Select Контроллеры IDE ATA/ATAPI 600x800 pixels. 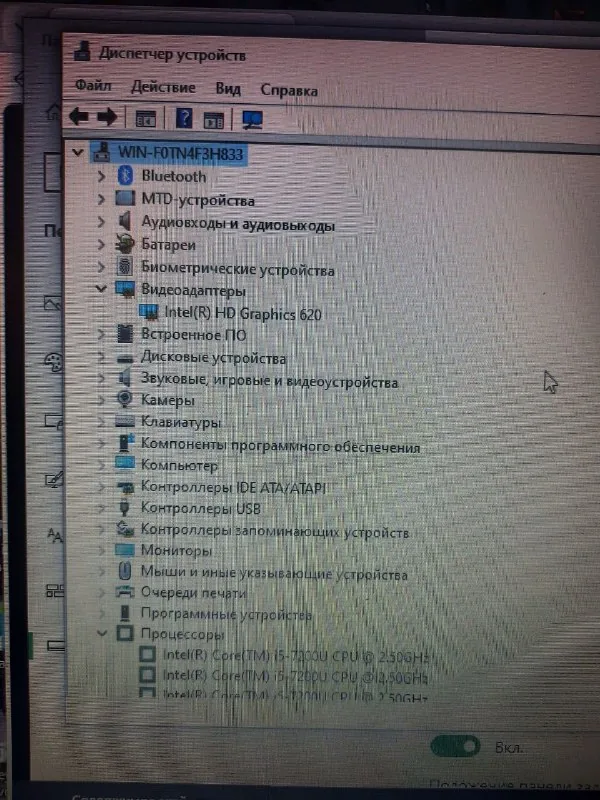pyautogui.click(x=233, y=487)
